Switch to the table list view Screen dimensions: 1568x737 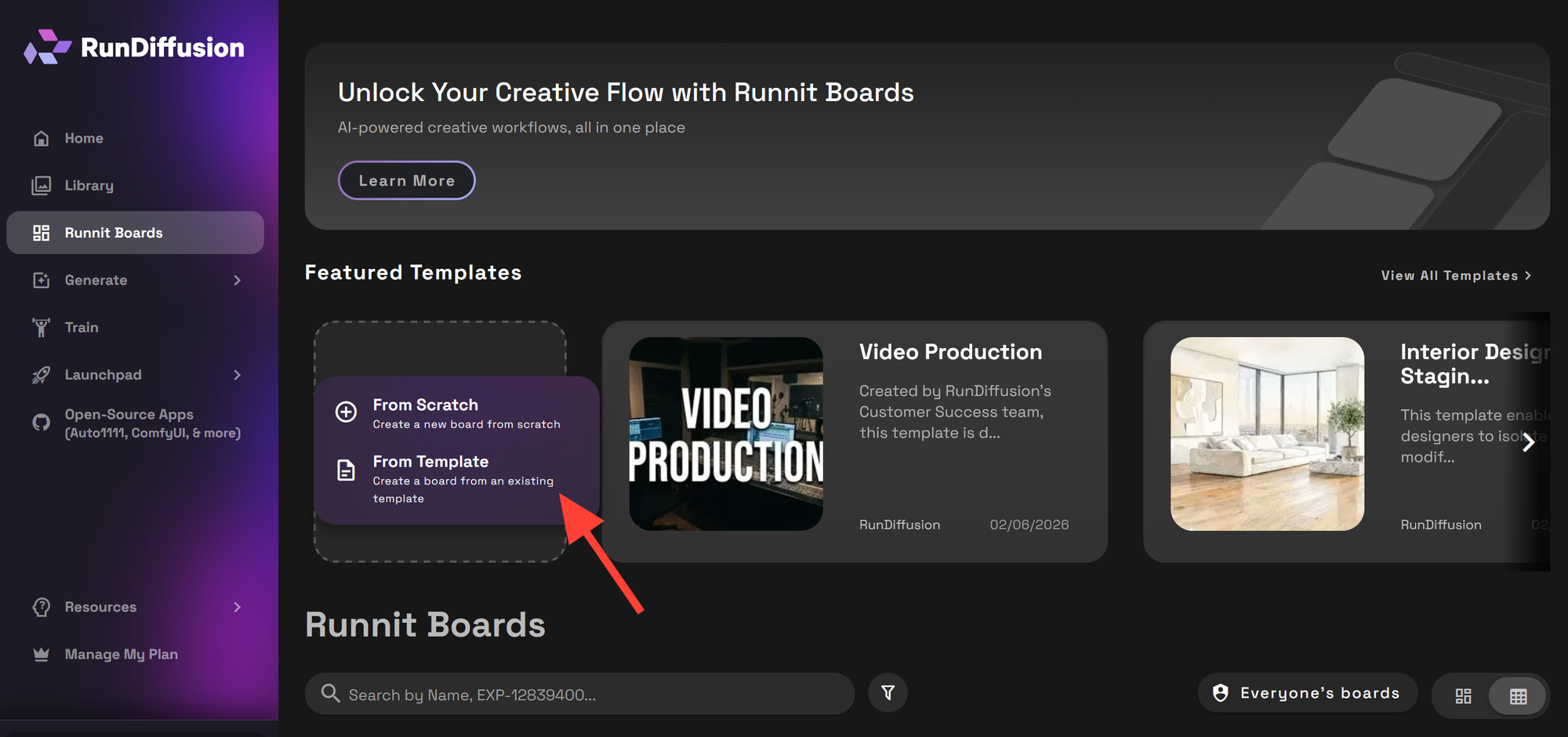pos(1518,696)
